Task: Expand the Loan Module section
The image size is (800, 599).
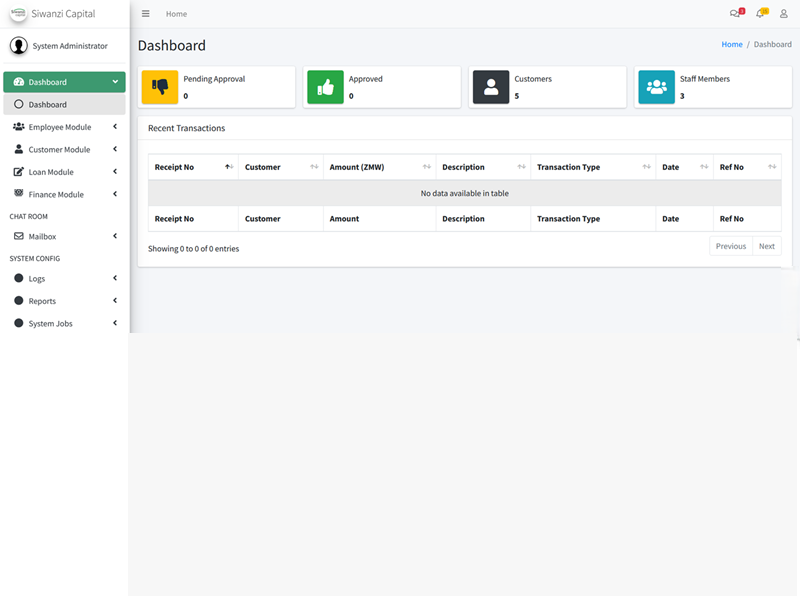Action: [53, 171]
